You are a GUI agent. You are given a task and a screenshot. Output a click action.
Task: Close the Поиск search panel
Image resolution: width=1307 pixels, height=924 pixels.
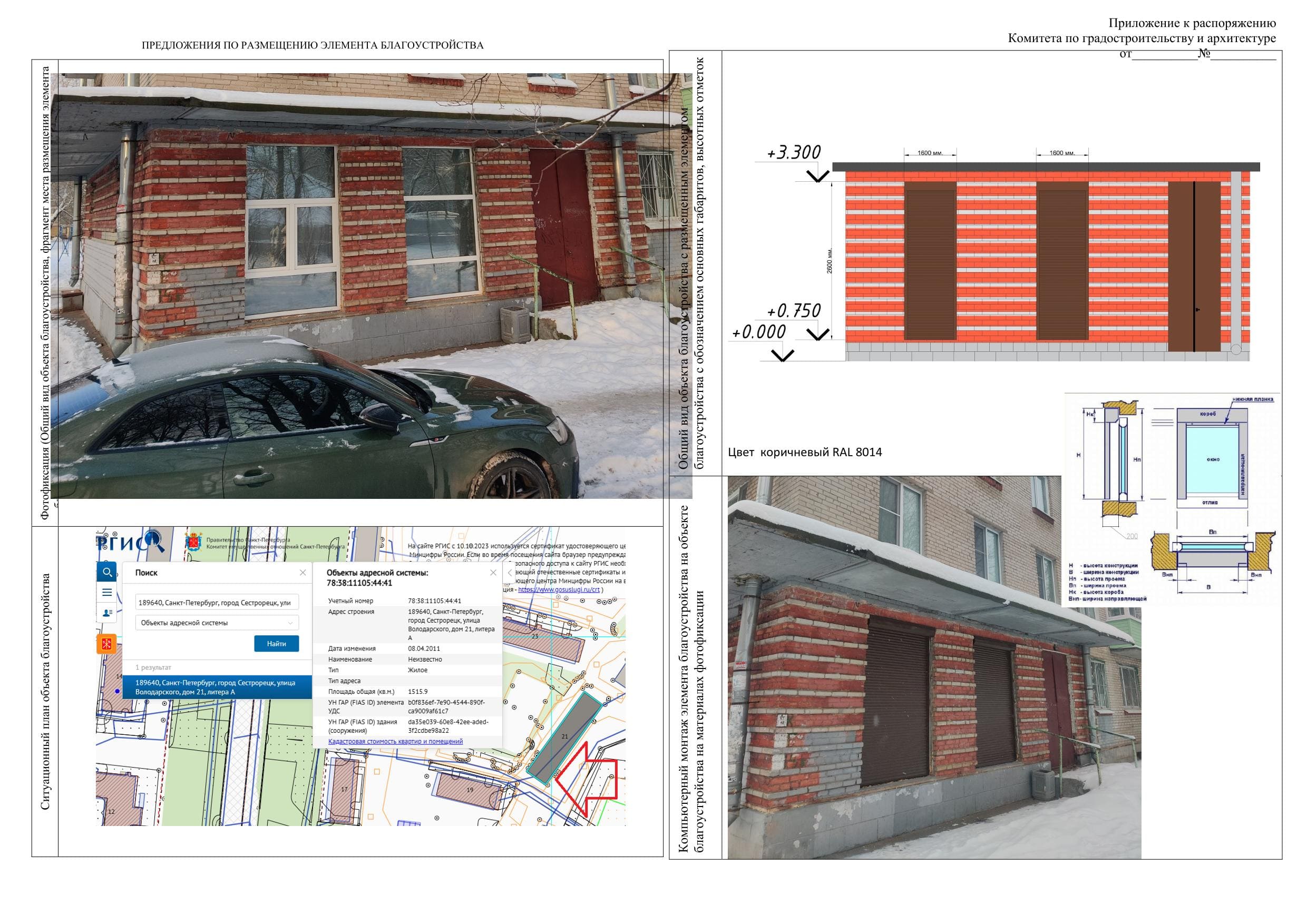tap(303, 573)
